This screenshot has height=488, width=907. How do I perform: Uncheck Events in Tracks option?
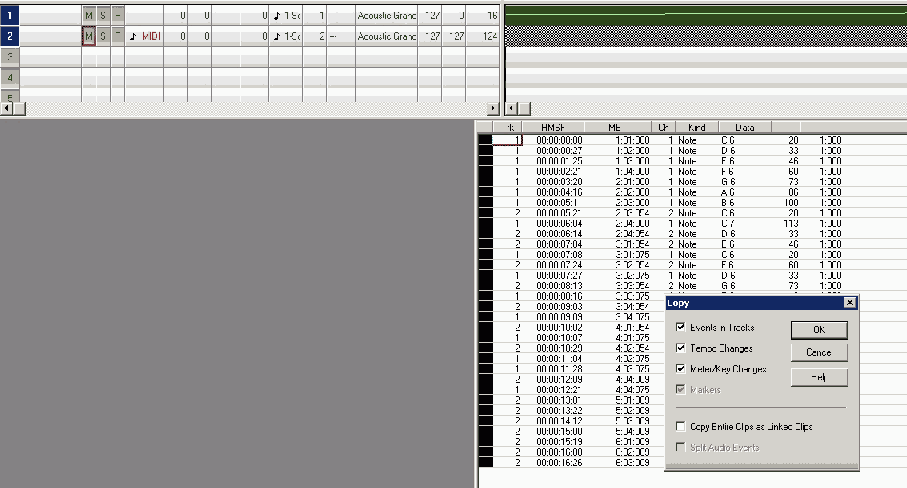681,327
